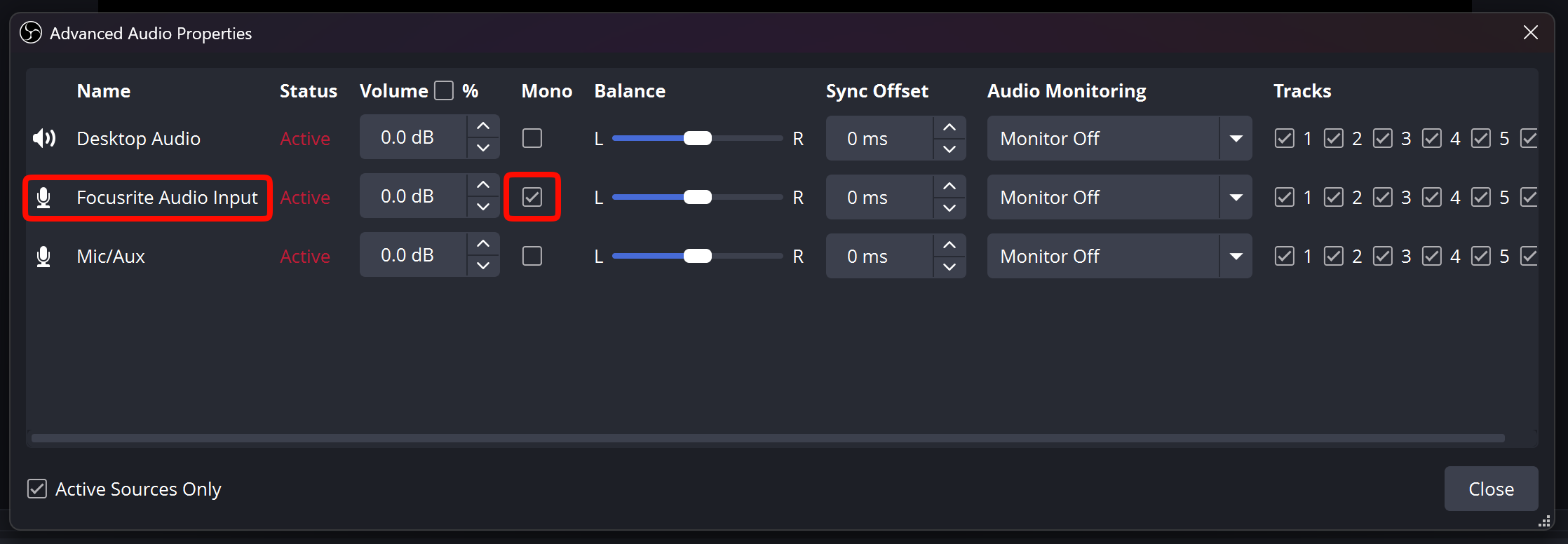Screen dimensions: 1568x544
Task: Increase the Desktop Audio volume with the up arrow
Action: [483, 126]
